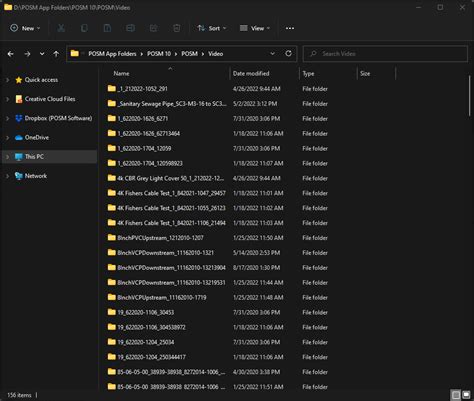Screen dimensions: 474x401
Task: Click the Search Video input box
Action: click(x=385, y=54)
